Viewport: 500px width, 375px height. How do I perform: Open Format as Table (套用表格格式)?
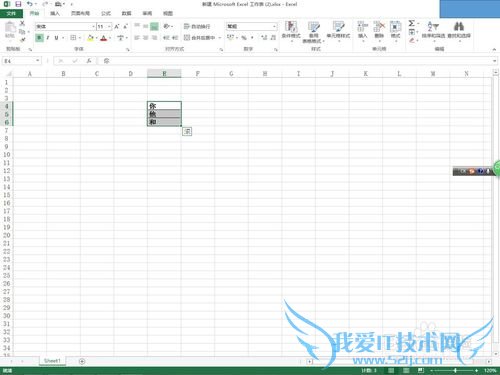coord(313,32)
